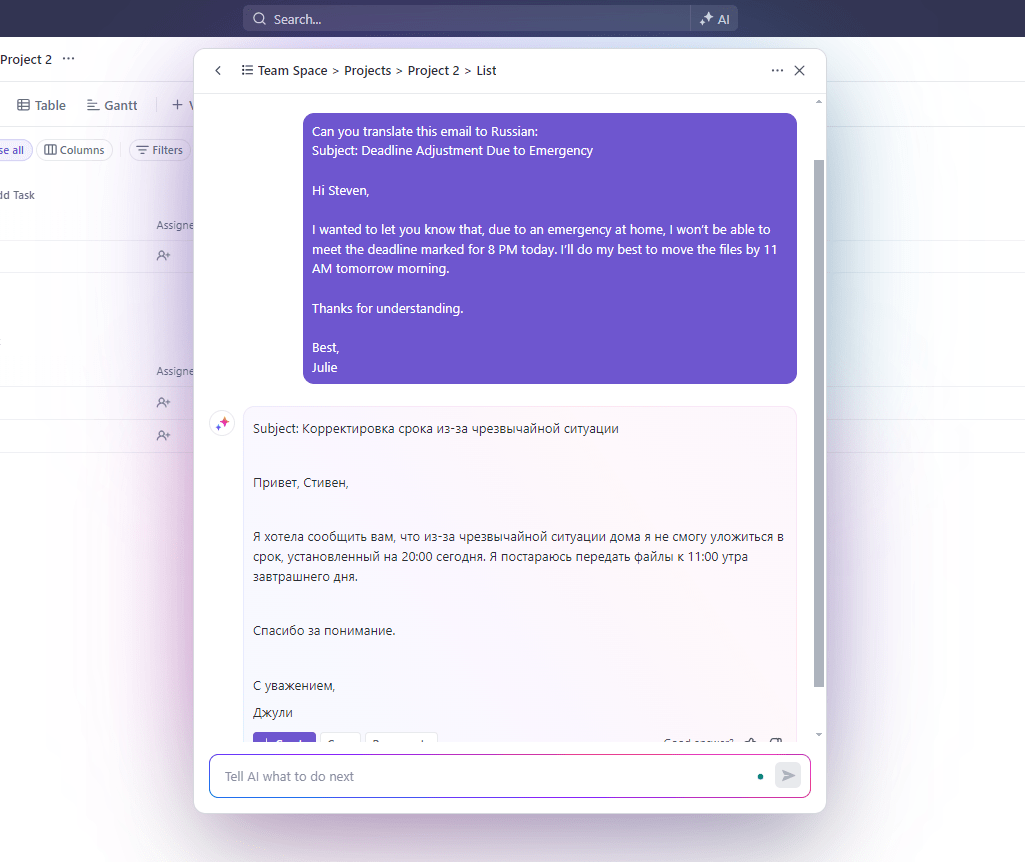Viewport: 1025px width, 862px height.
Task: Open the three-dot menu in AI panel header
Action: click(x=777, y=71)
